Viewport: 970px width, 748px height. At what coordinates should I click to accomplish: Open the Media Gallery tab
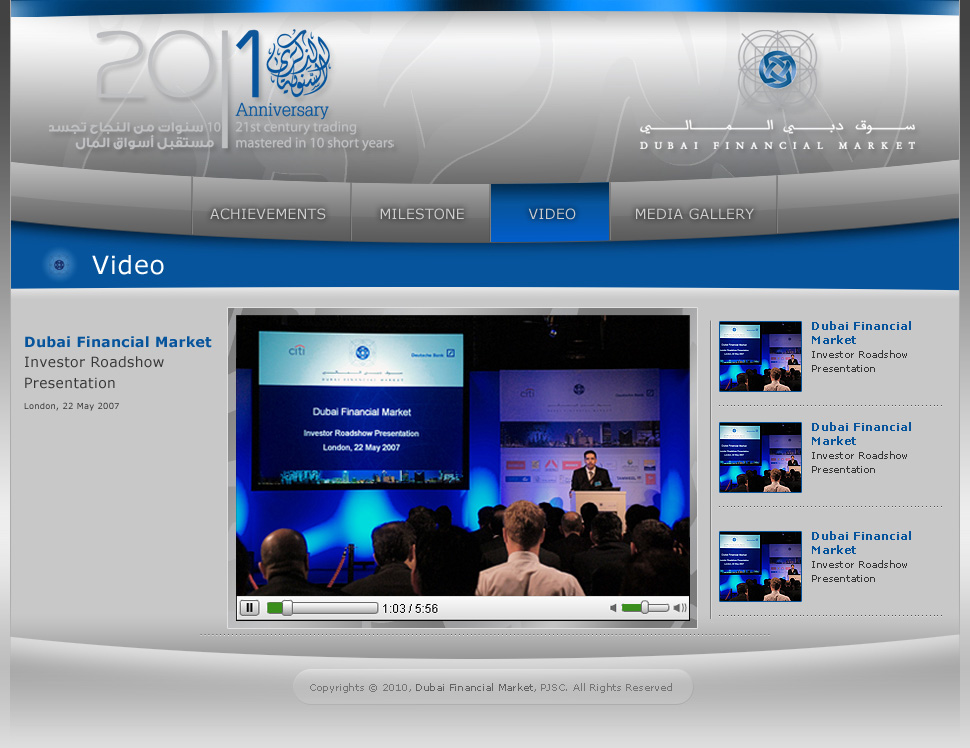(694, 214)
